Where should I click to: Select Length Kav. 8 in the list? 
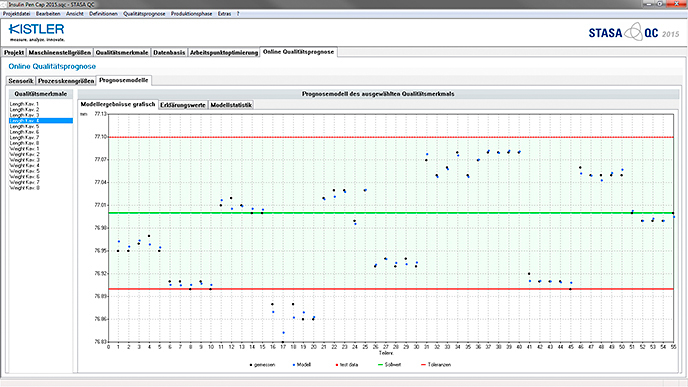[41, 143]
